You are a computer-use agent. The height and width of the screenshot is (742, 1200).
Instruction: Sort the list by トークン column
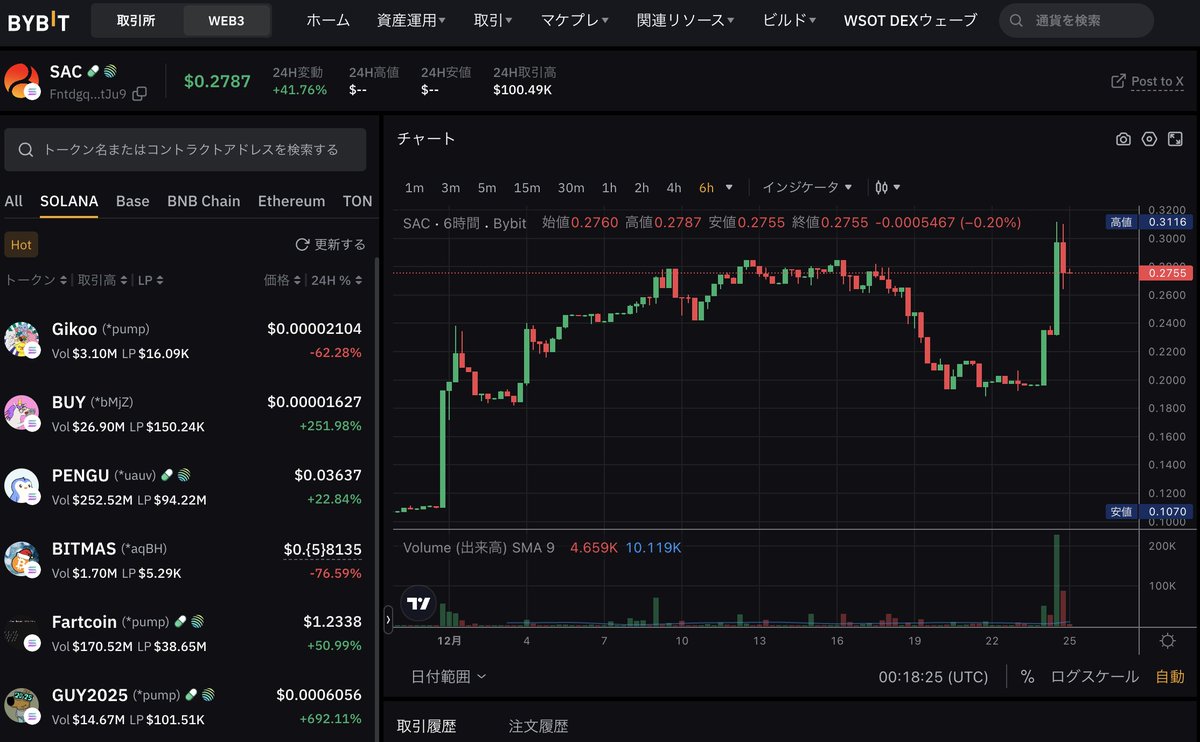coord(37,280)
